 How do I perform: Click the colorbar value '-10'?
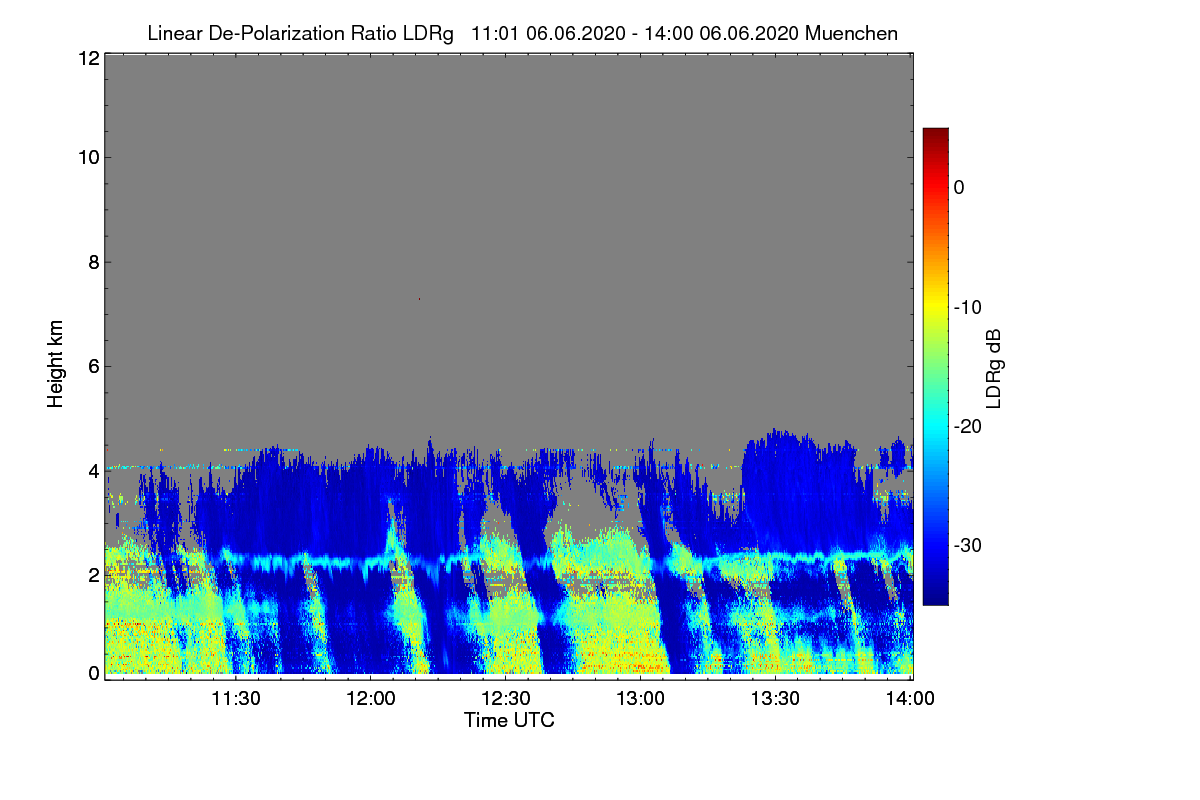(x=967, y=307)
